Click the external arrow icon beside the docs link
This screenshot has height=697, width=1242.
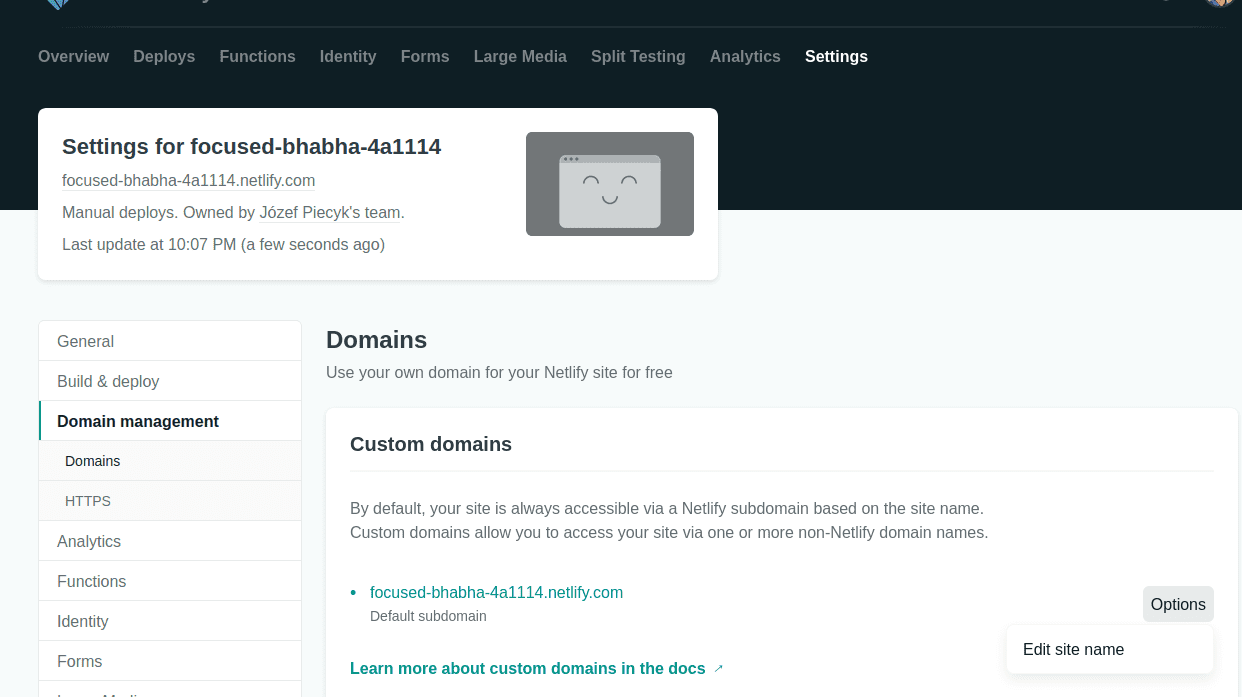718,669
